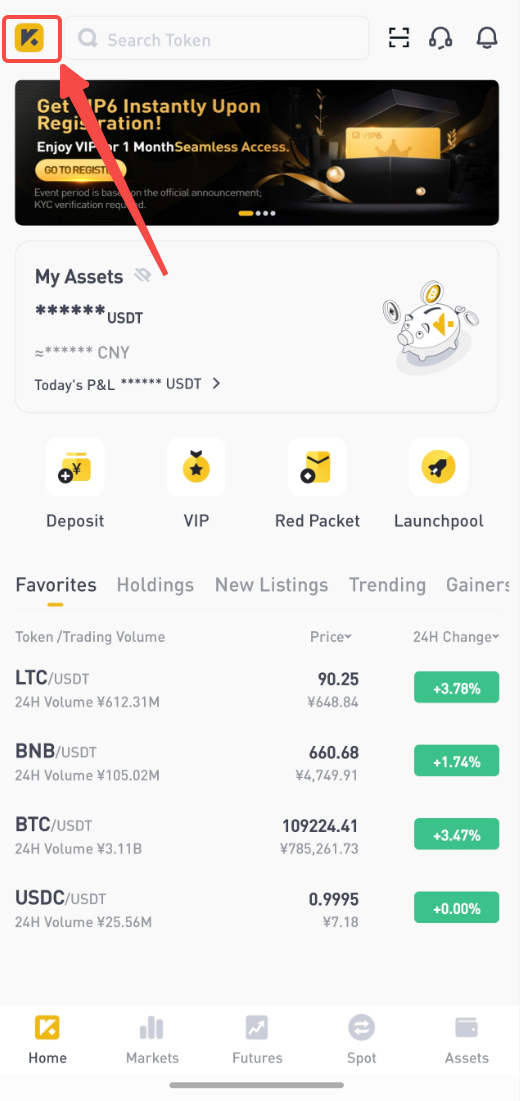Expand Today's P&L chevron
The width and height of the screenshot is (520, 1101).
click(216, 383)
